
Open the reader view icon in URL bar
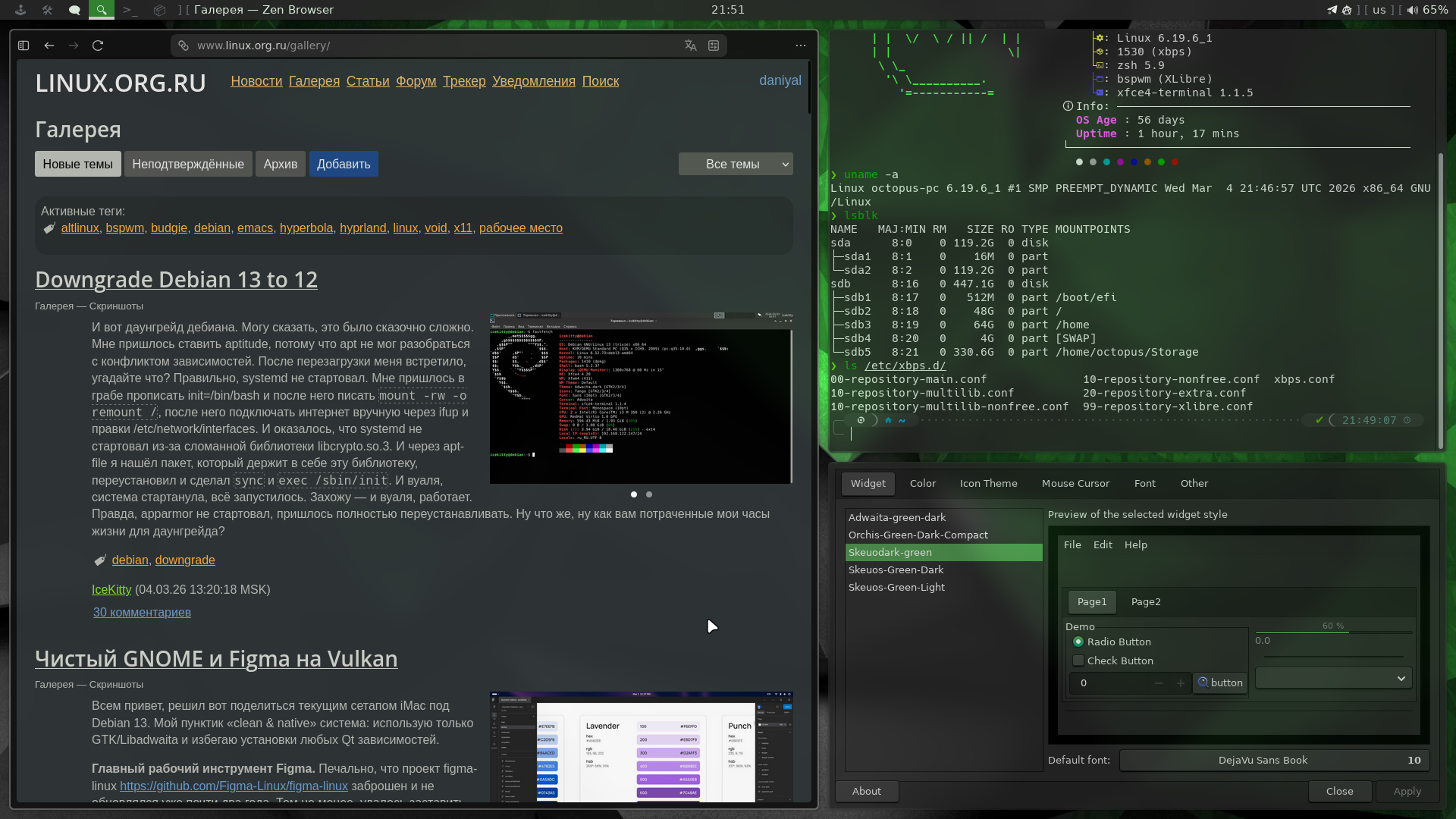(x=714, y=45)
